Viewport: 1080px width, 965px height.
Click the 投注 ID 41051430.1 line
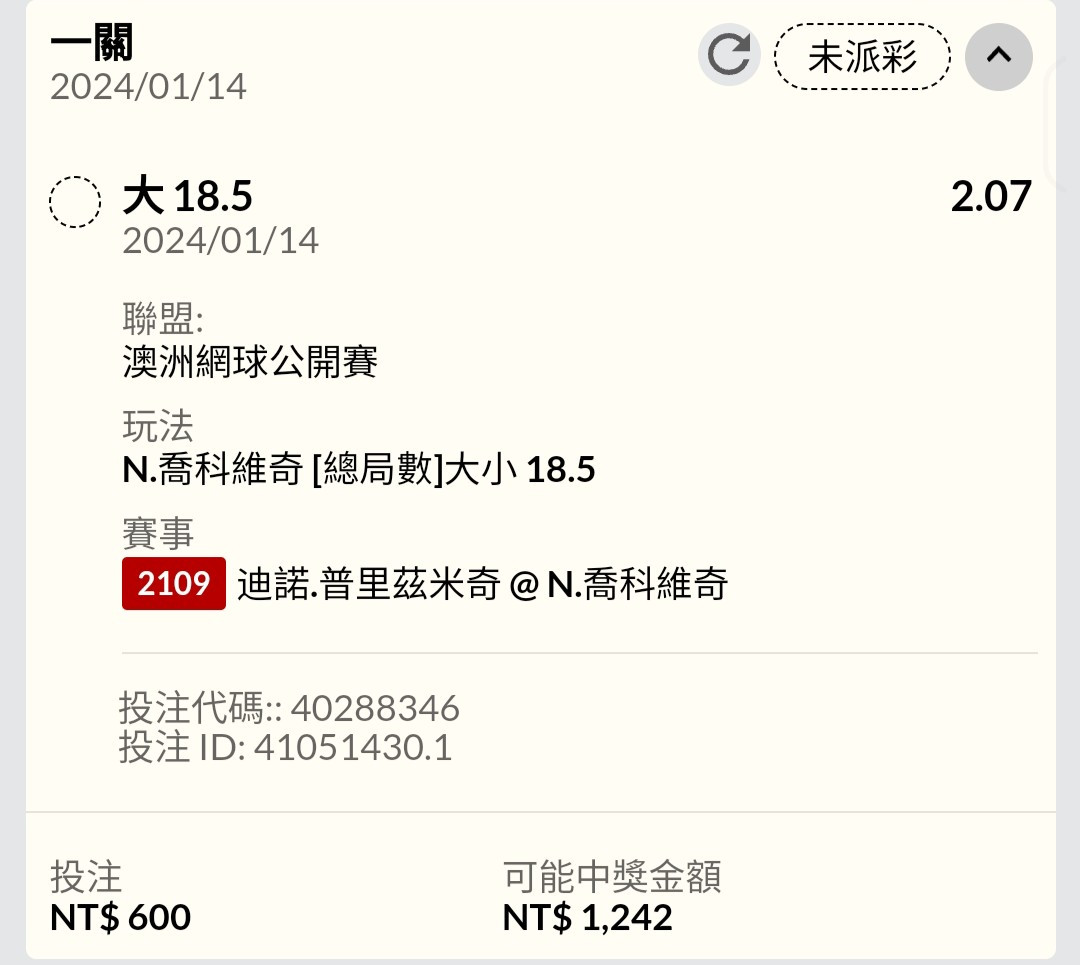click(x=286, y=747)
